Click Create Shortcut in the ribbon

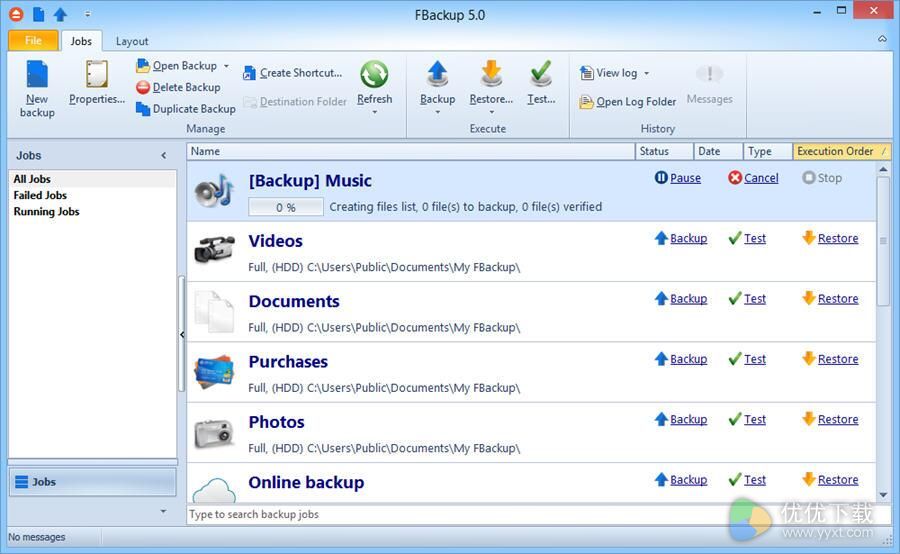click(293, 73)
